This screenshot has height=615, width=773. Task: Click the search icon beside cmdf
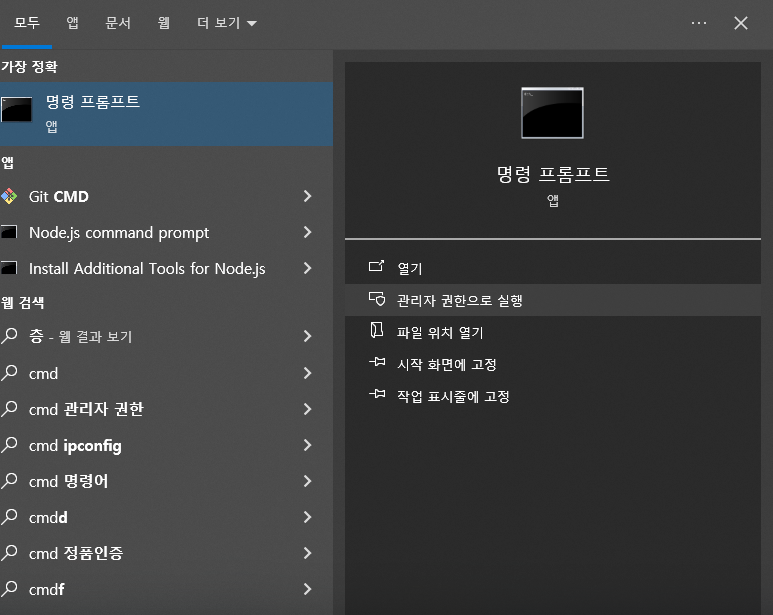coord(9,588)
